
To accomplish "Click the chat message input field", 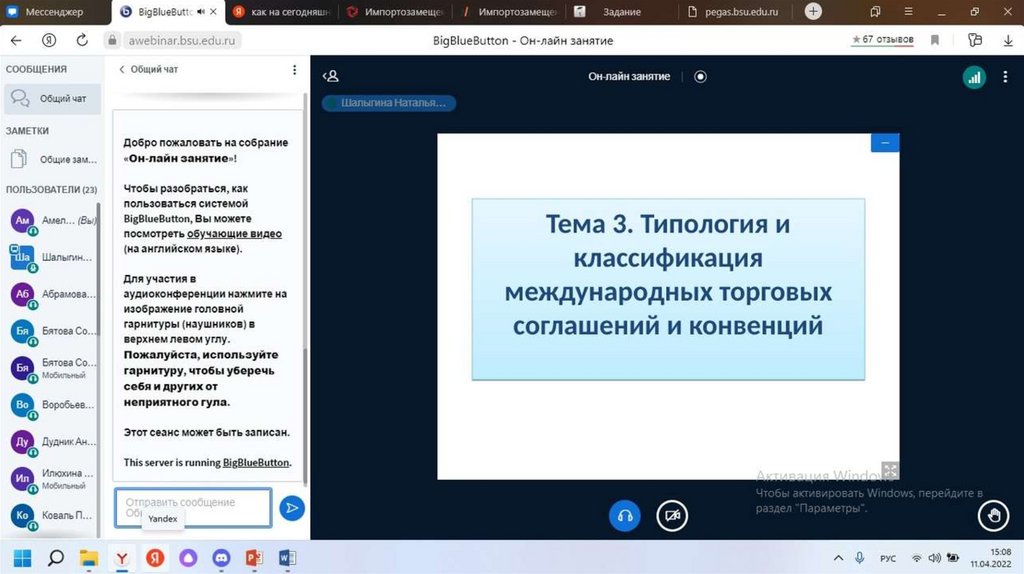I will [x=193, y=507].
